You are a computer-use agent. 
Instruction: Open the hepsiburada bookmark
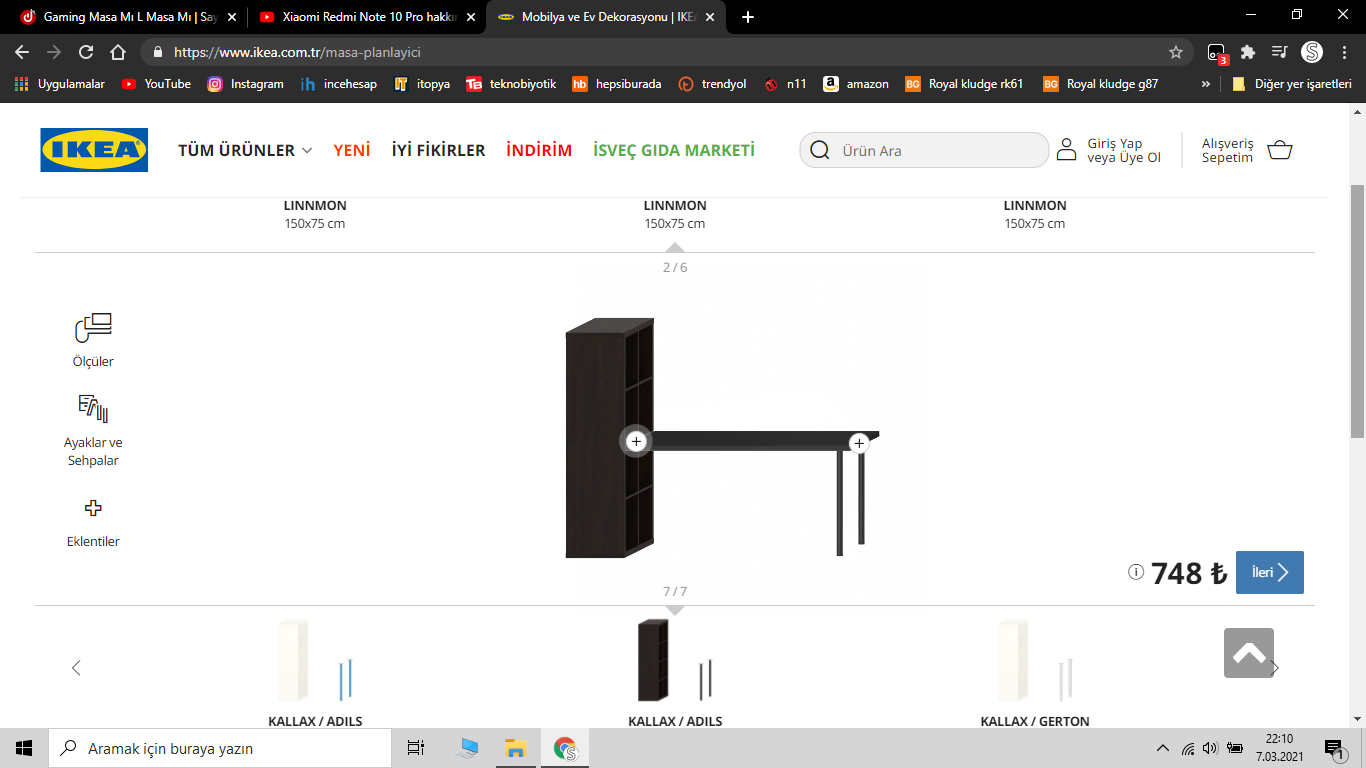click(x=616, y=84)
